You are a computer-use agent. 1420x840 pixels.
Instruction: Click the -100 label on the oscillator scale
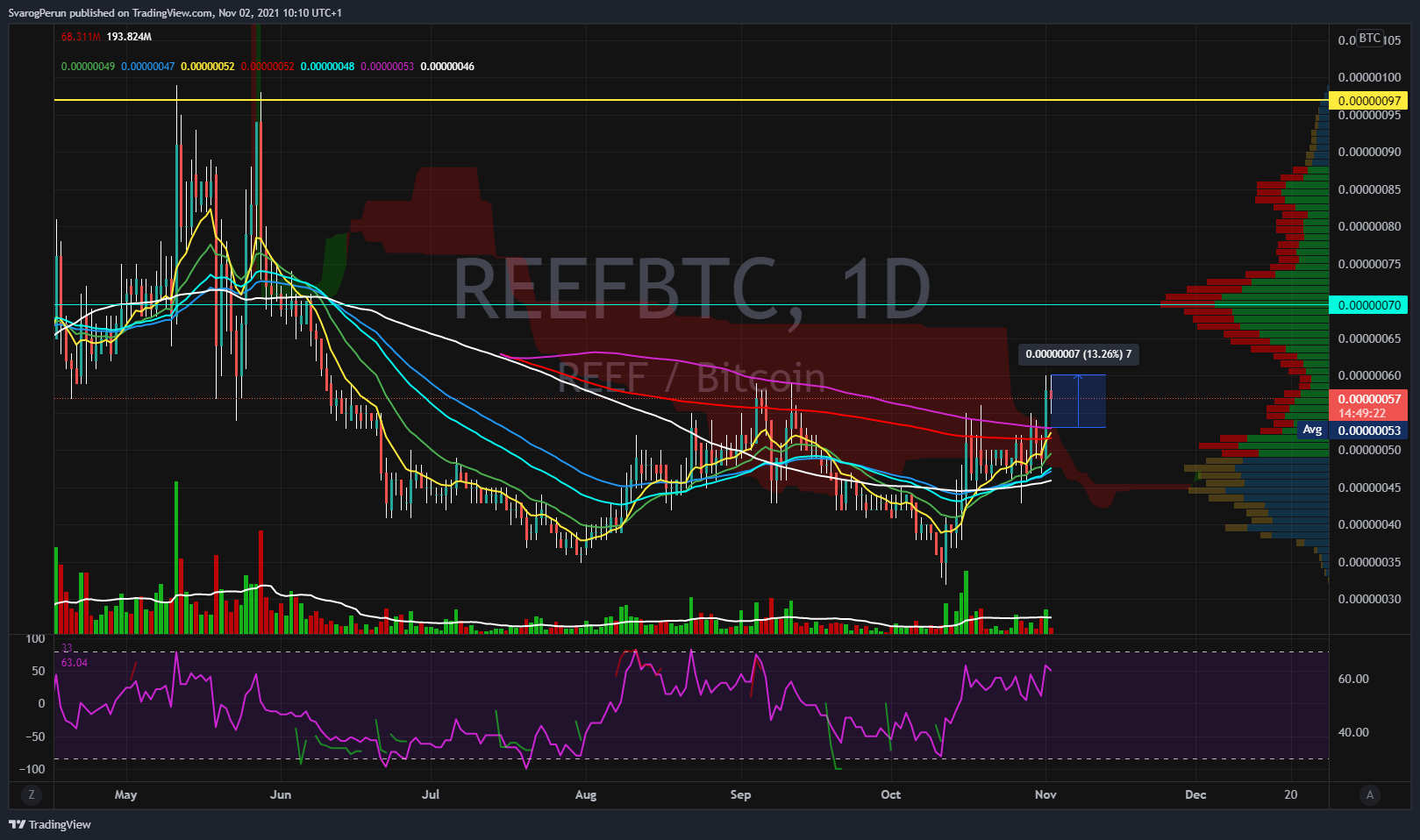click(33, 770)
